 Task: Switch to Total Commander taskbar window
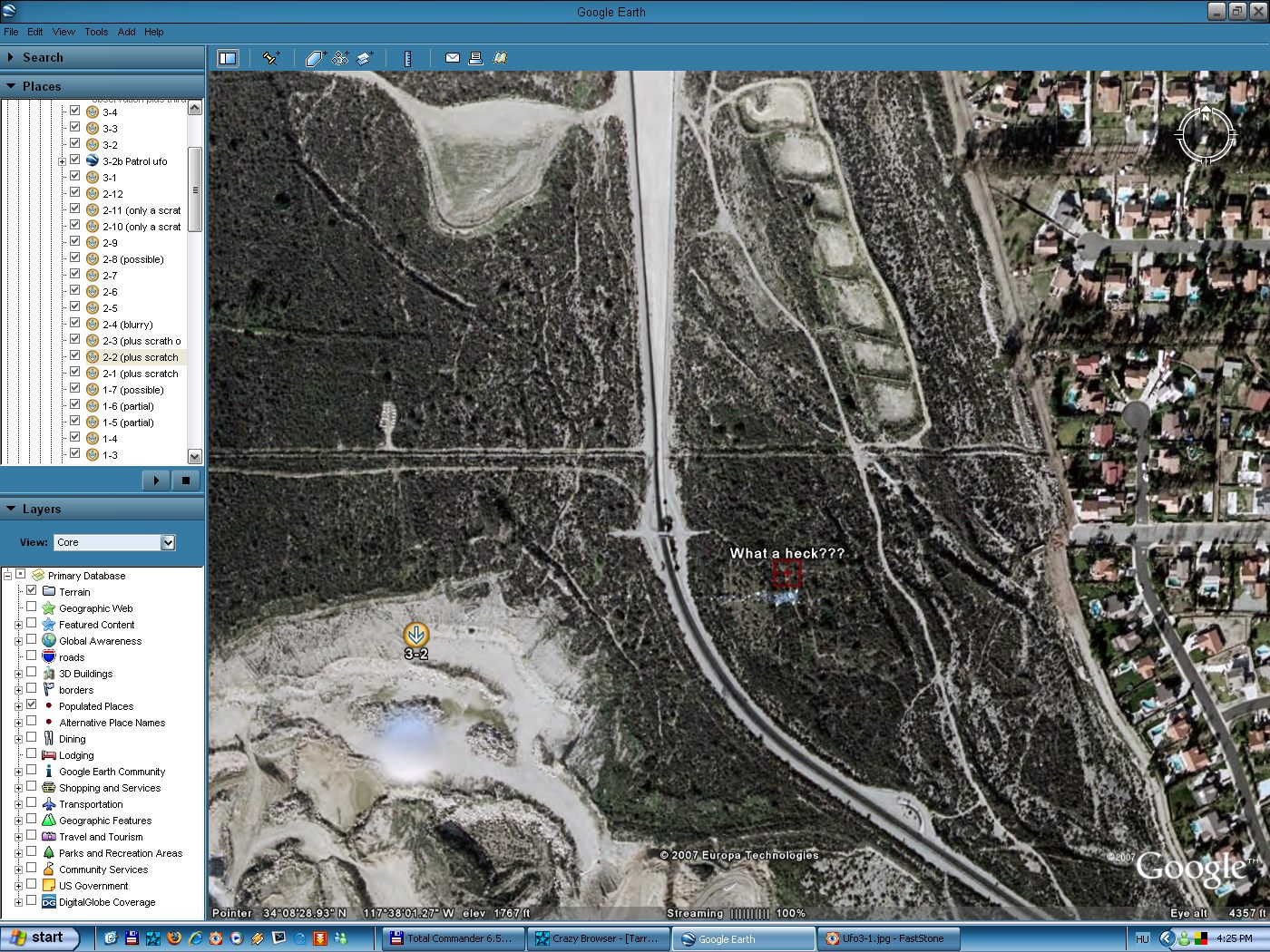coord(454,938)
